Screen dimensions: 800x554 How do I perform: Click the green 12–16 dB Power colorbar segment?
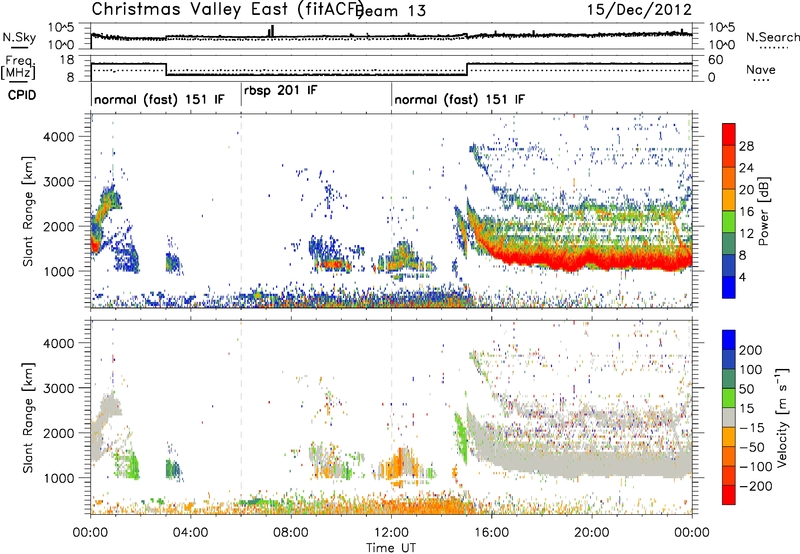coord(729,222)
